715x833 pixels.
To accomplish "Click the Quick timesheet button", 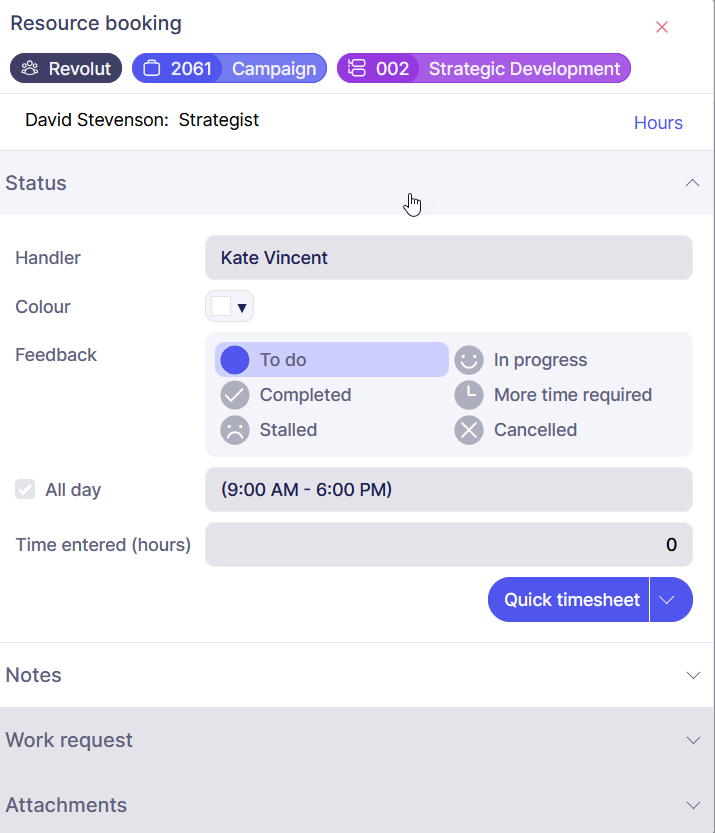I will pos(570,600).
